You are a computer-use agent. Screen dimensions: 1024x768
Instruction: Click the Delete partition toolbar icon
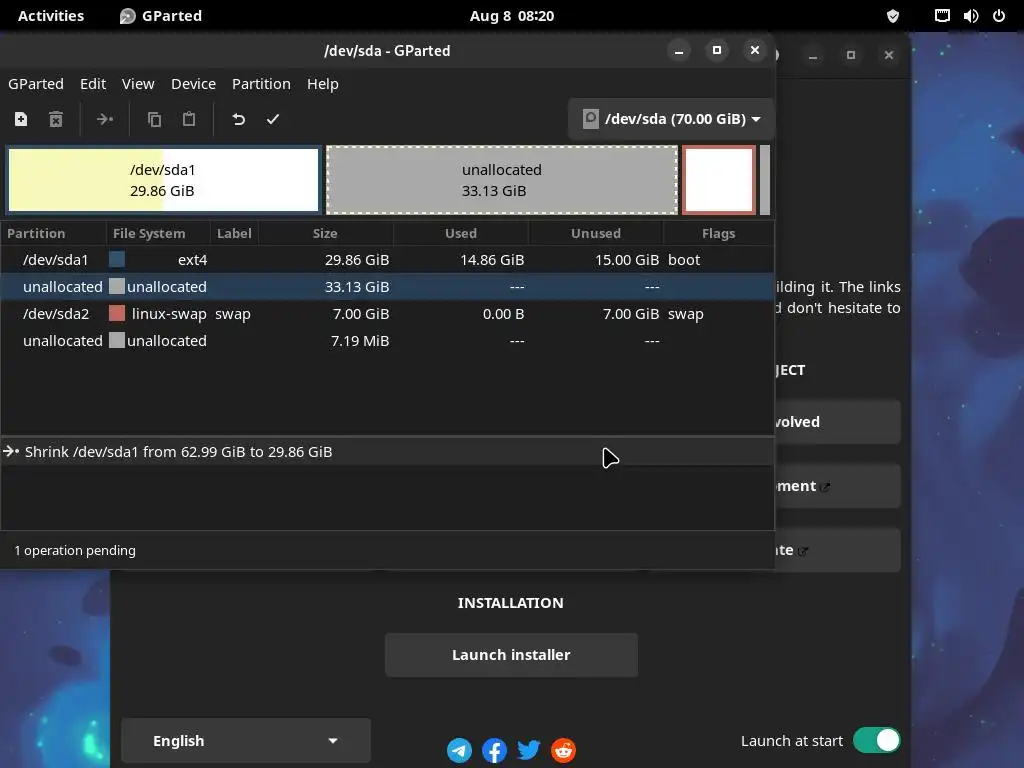[x=56, y=119]
